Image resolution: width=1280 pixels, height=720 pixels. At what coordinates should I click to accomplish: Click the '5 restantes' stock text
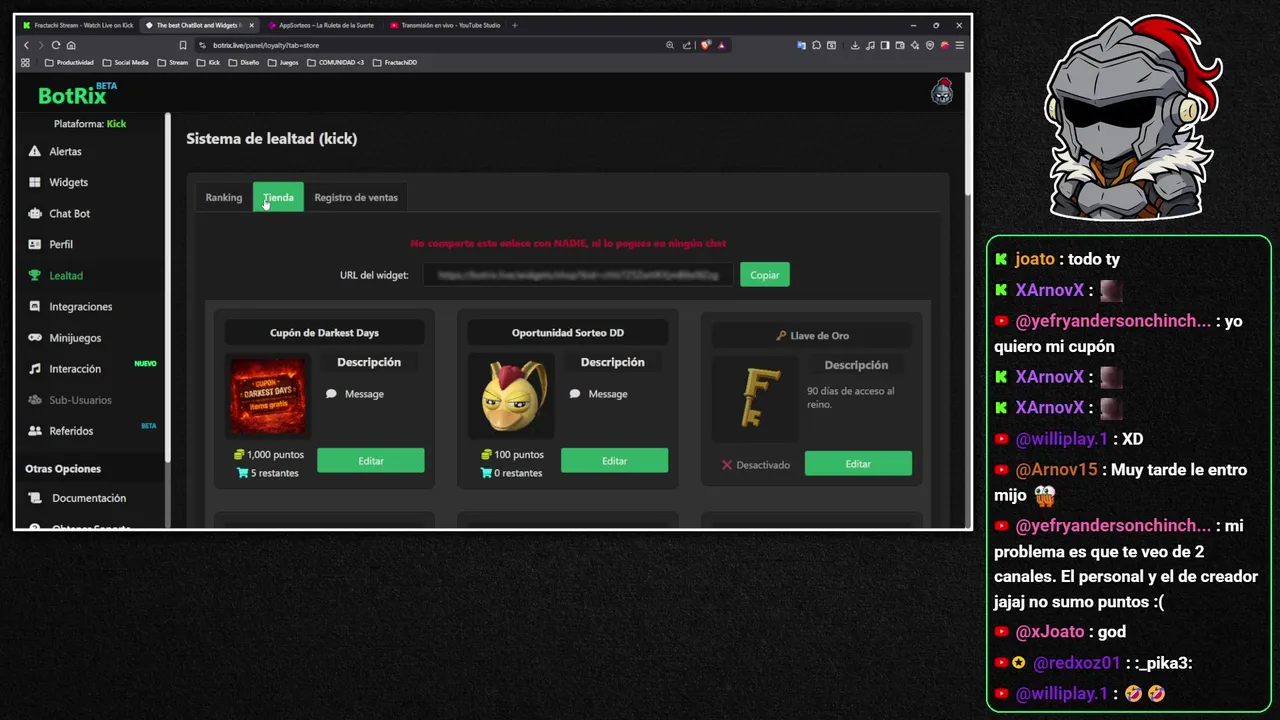[274, 472]
